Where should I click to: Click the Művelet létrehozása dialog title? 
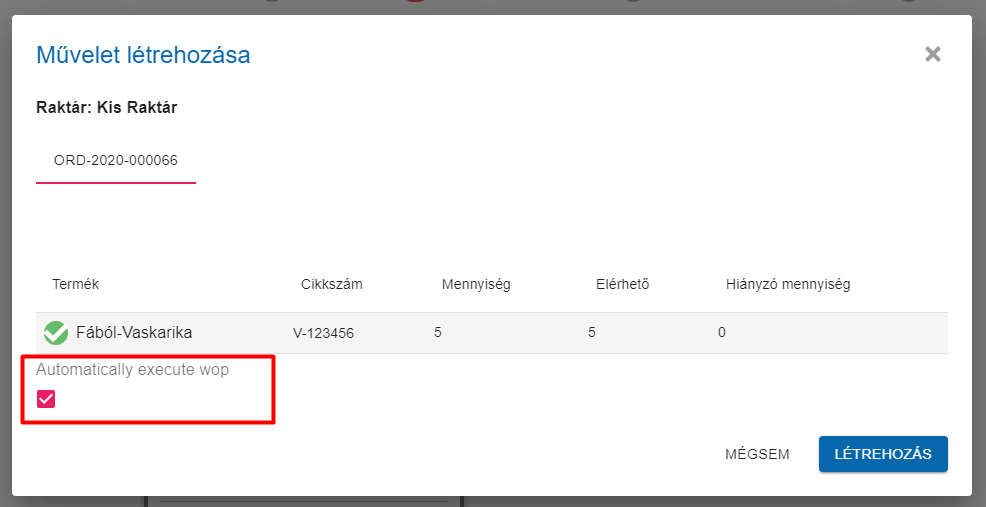point(143,55)
